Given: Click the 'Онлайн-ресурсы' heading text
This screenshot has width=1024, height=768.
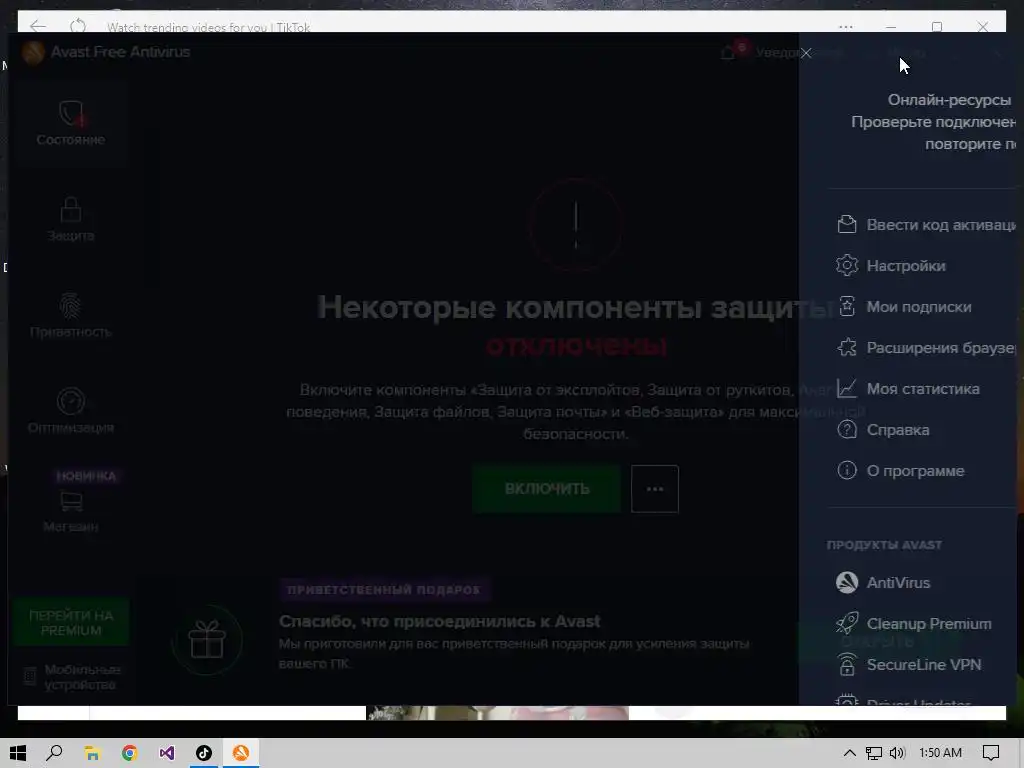Looking at the screenshot, I should (949, 100).
